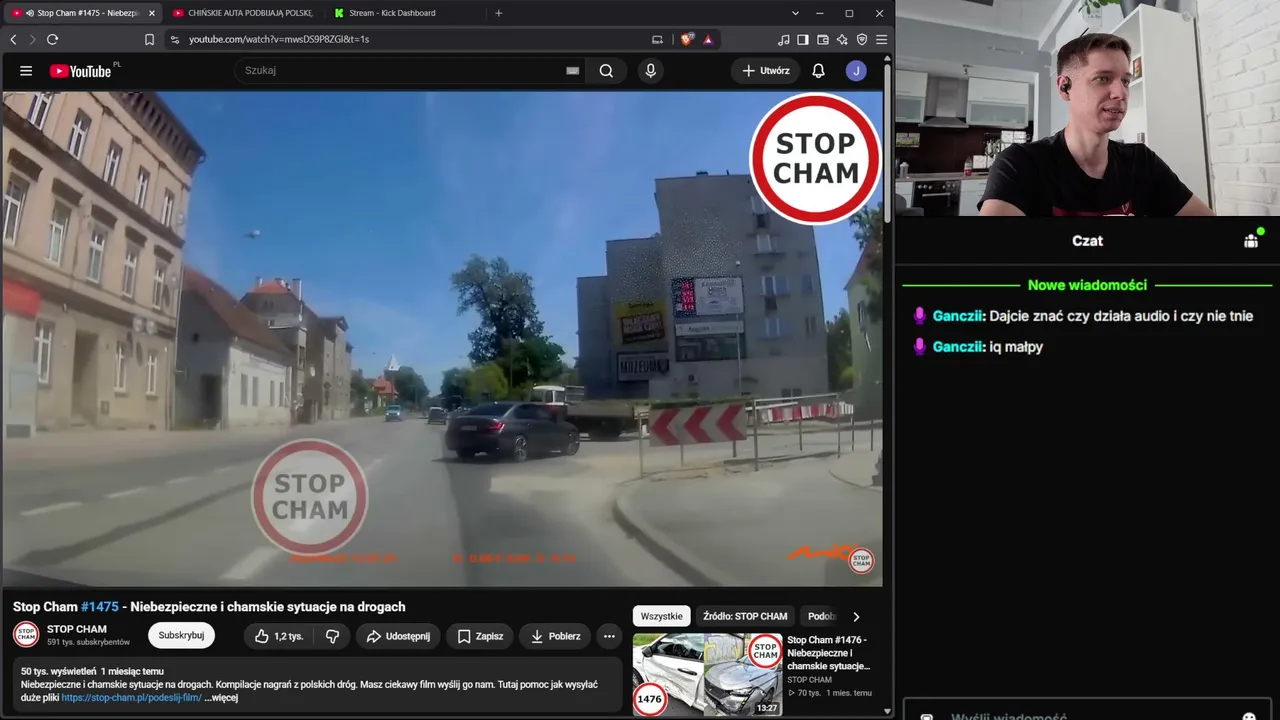The image size is (1280, 720).
Task: Toggle the browser sidebar panel
Action: tap(803, 39)
